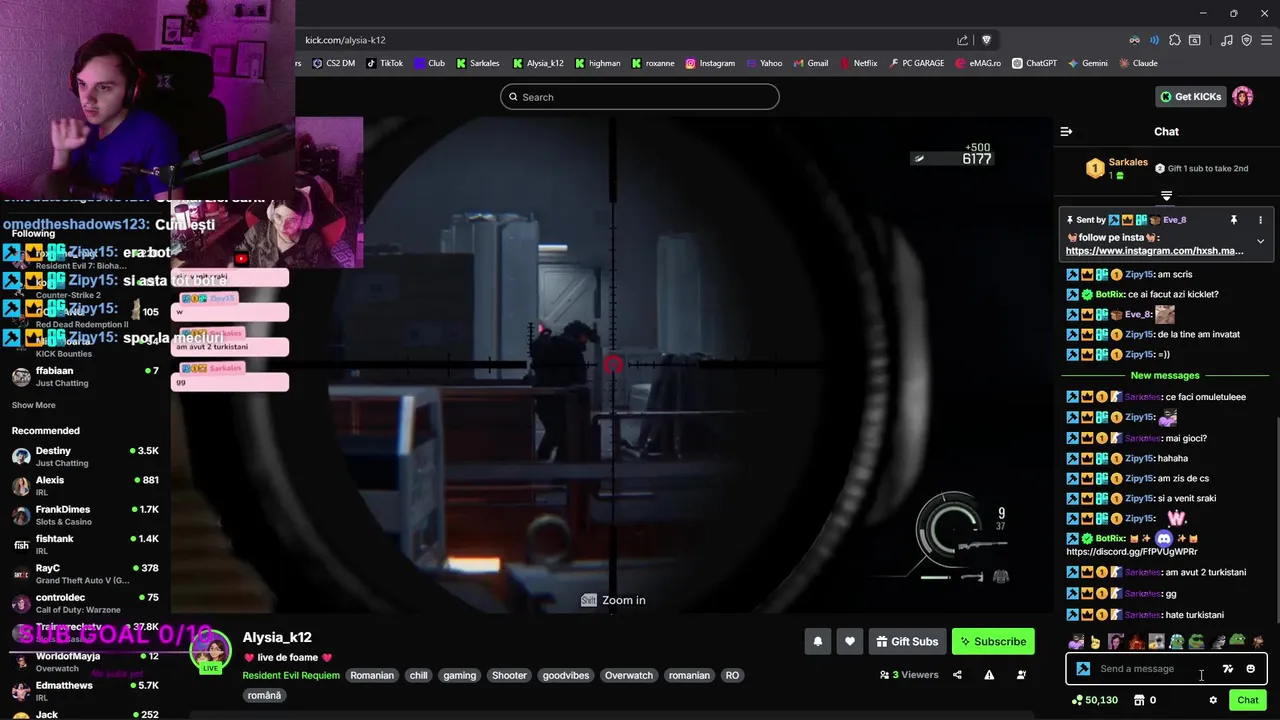Open Destiny recommended channel
The height and width of the screenshot is (720, 1280).
[x=84, y=456]
